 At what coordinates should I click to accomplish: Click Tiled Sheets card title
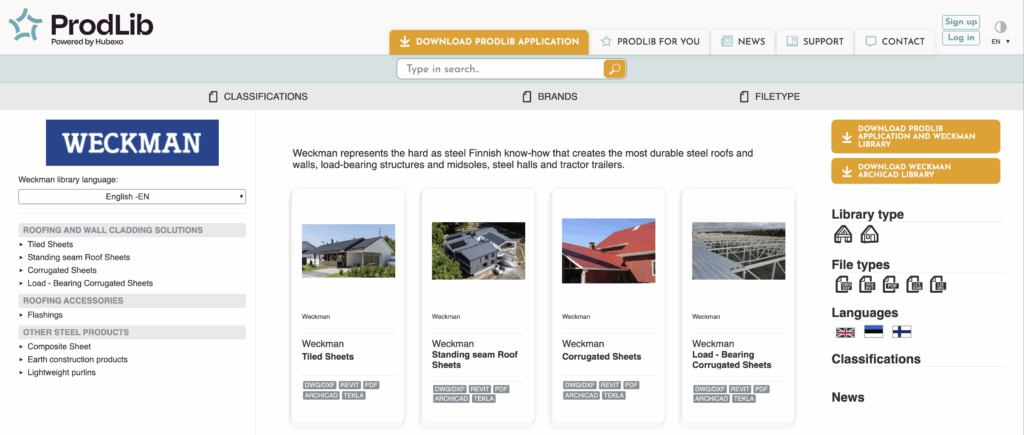(x=328, y=357)
